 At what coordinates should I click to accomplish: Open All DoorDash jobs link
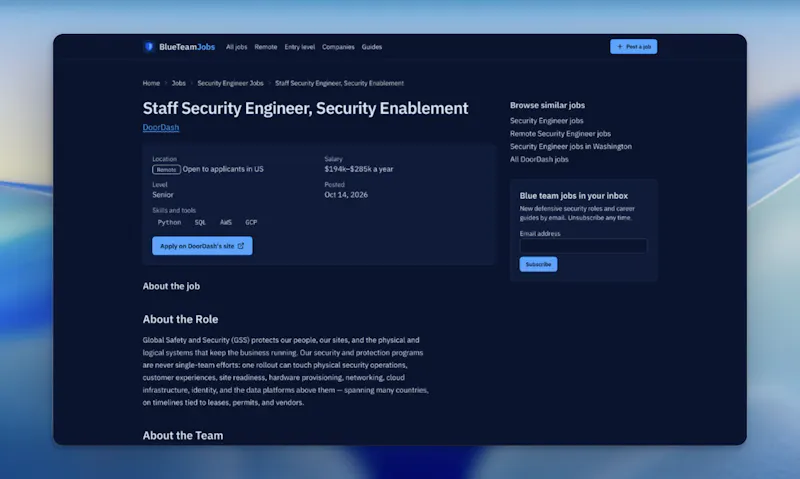[x=539, y=159]
